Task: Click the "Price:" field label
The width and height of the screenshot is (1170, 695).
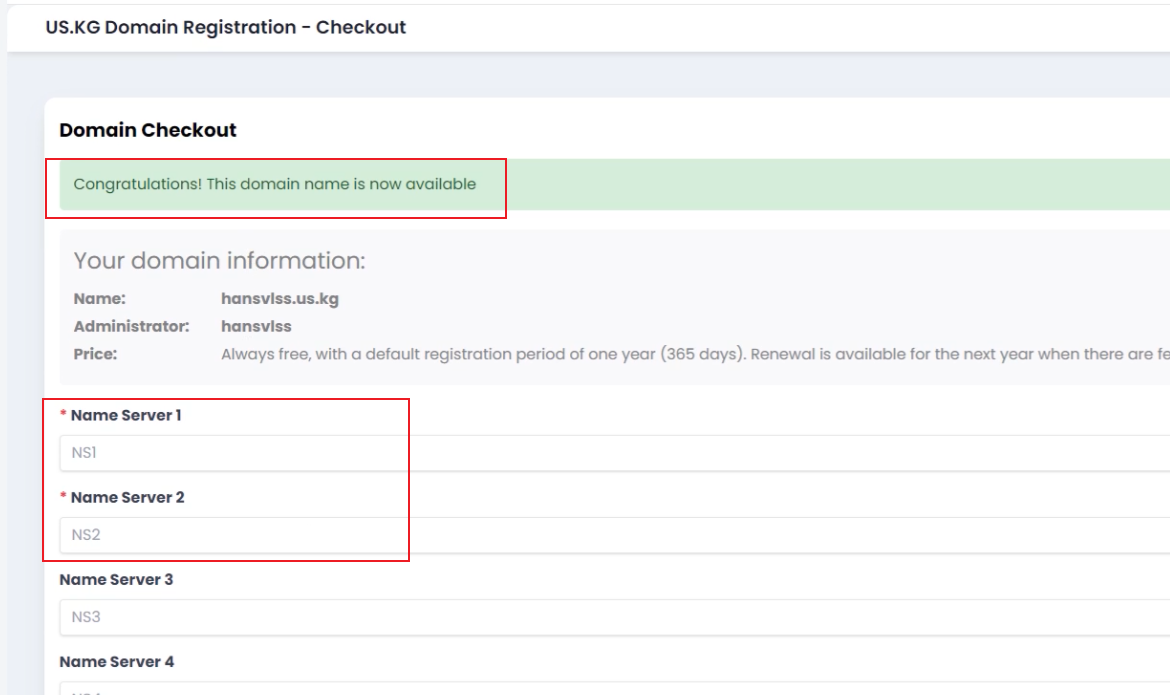Action: (x=96, y=354)
